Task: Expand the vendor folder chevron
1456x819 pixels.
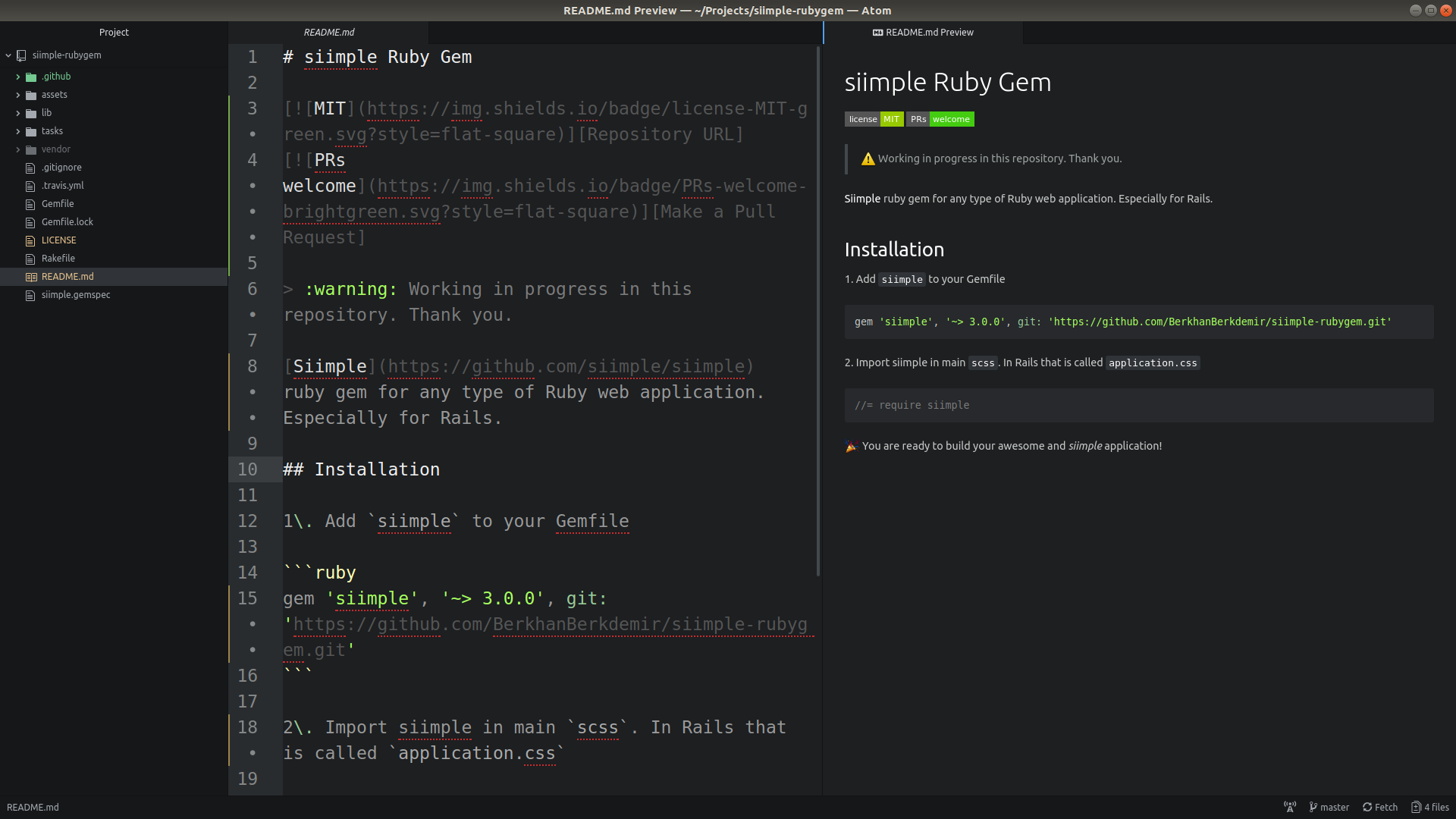Action: (x=18, y=149)
